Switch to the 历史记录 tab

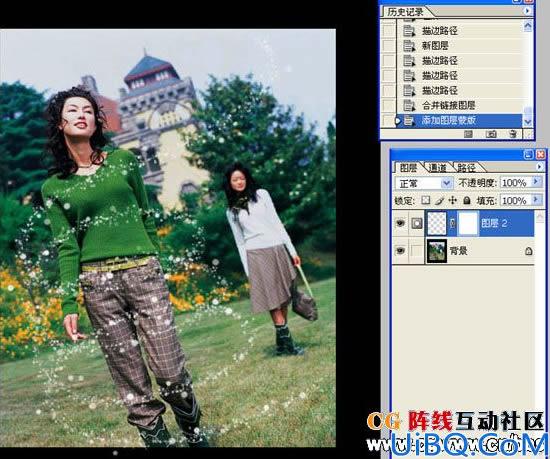pyautogui.click(x=405, y=12)
